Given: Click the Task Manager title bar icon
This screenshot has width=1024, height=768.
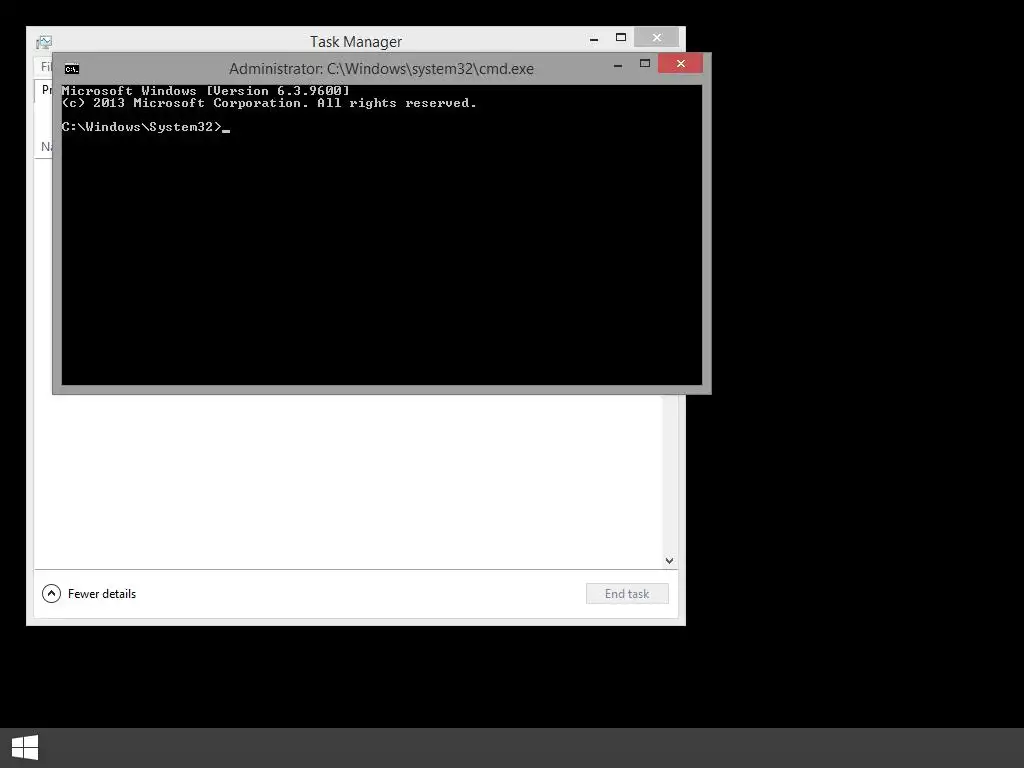Looking at the screenshot, I should click(x=44, y=42).
